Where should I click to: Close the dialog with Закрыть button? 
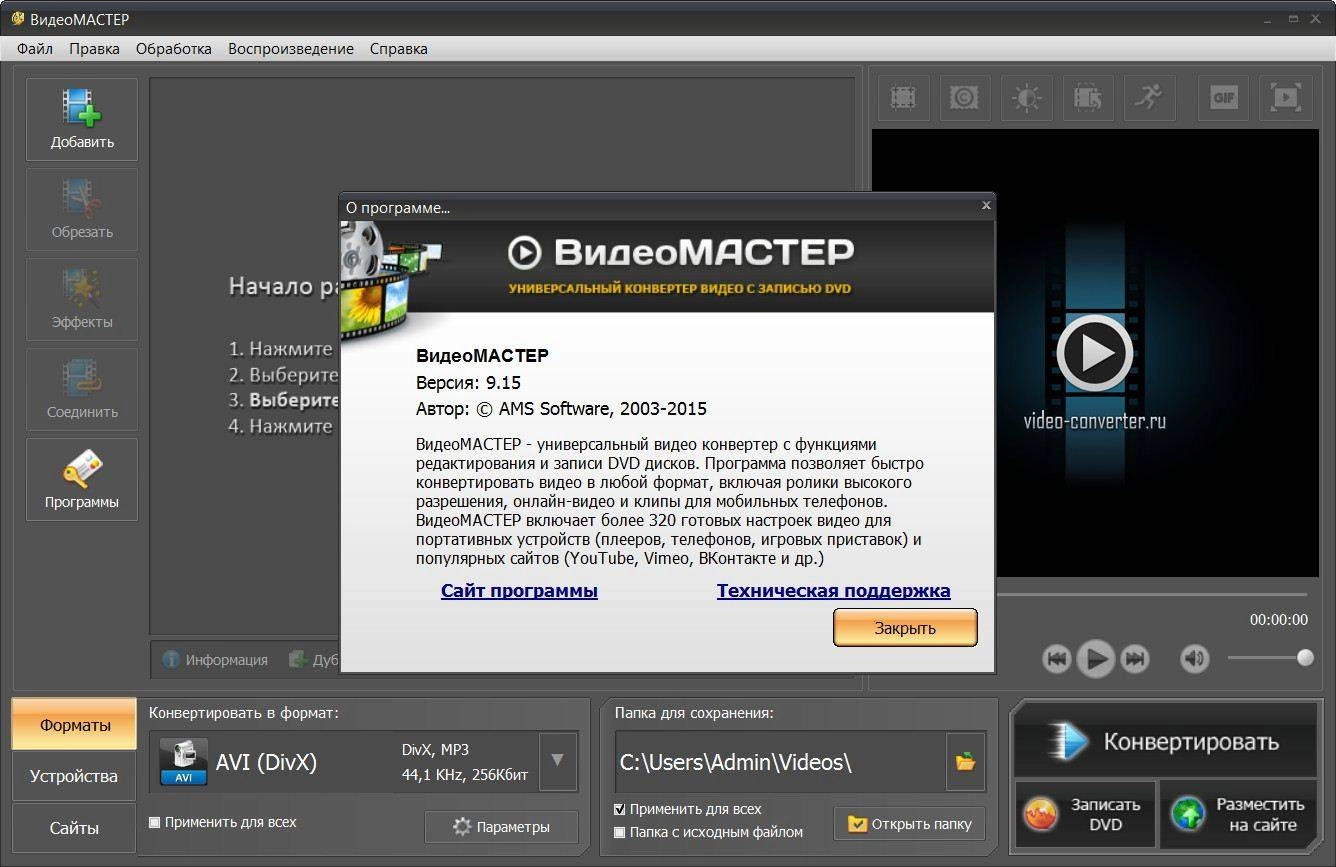pyautogui.click(x=905, y=628)
